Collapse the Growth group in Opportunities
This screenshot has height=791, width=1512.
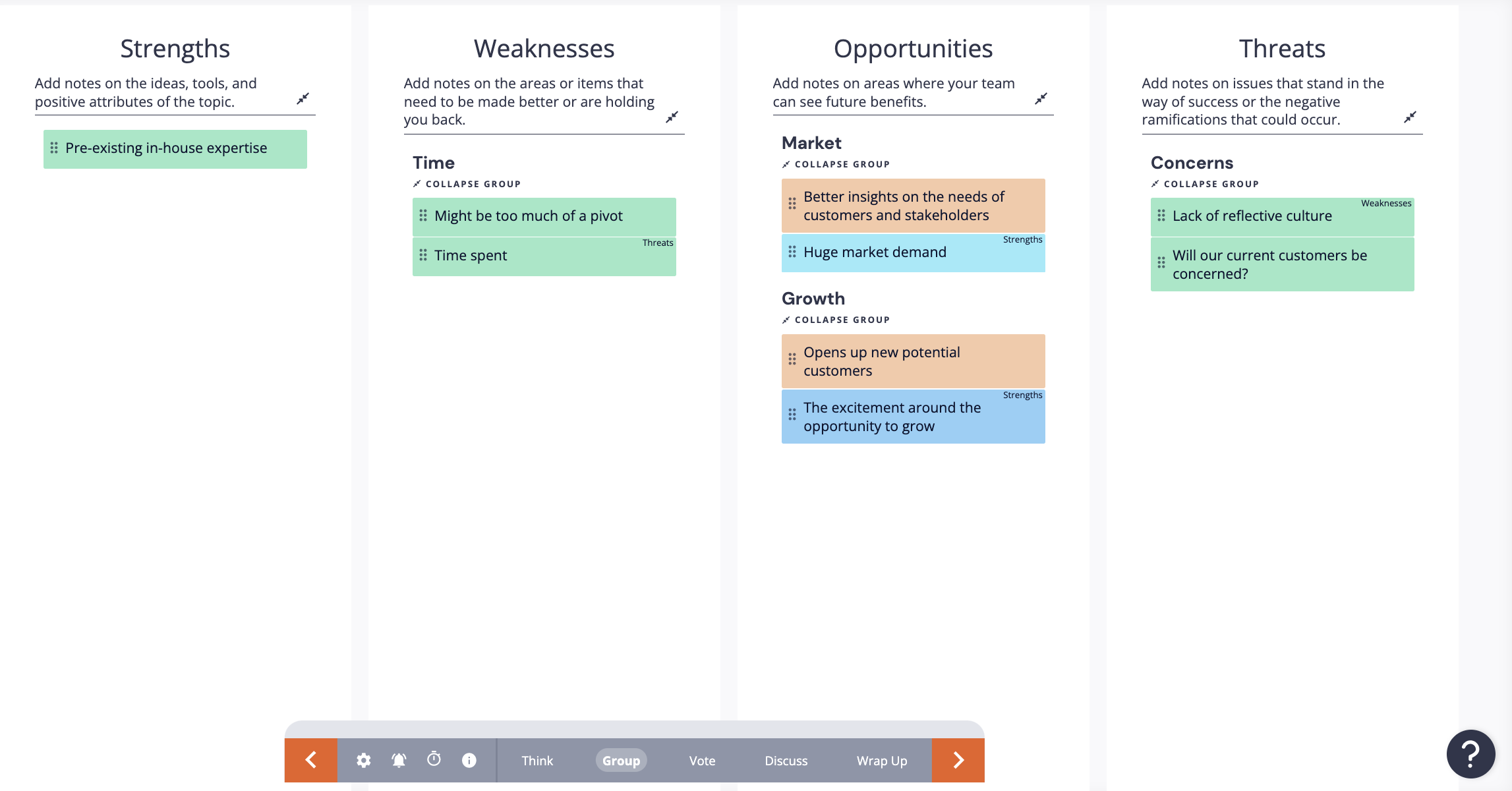[x=836, y=320]
